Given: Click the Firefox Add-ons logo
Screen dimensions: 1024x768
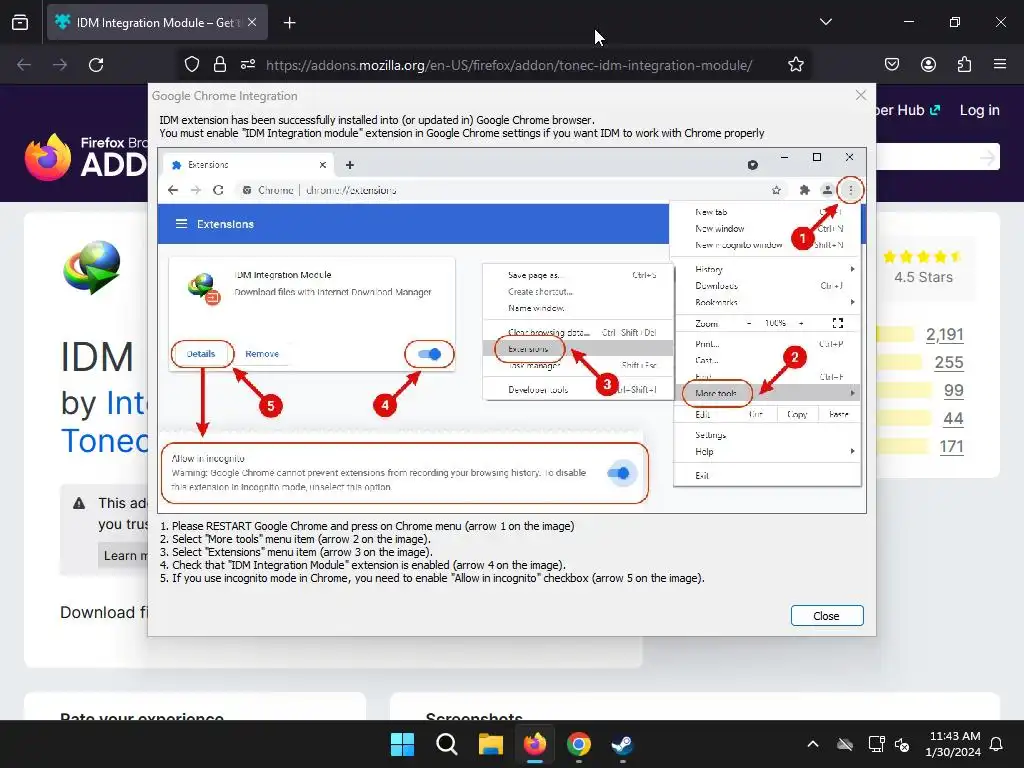Looking at the screenshot, I should coord(85,157).
